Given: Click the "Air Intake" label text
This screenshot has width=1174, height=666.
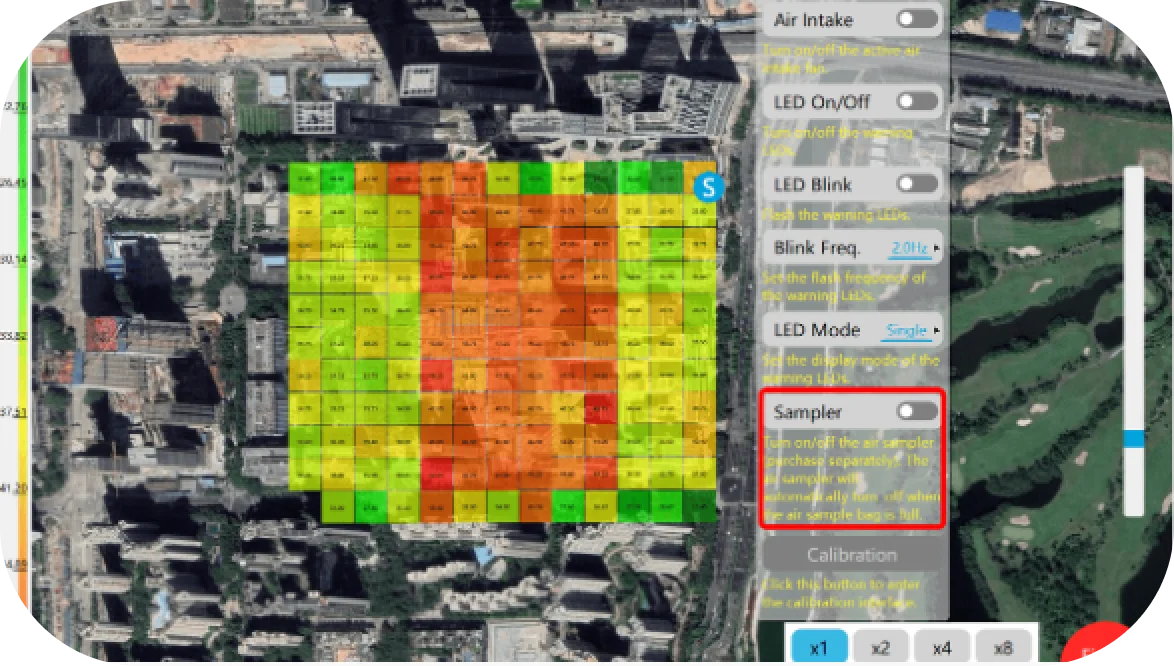Looking at the screenshot, I should point(813,19).
